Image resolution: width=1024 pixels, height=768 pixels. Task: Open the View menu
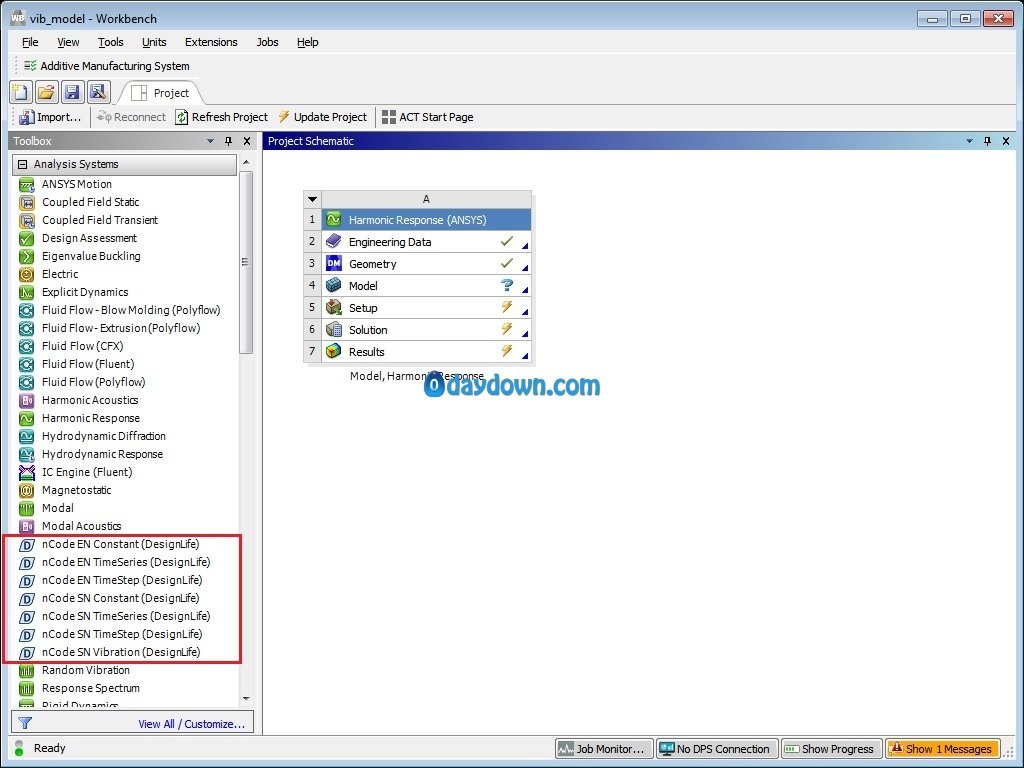pyautogui.click(x=68, y=42)
